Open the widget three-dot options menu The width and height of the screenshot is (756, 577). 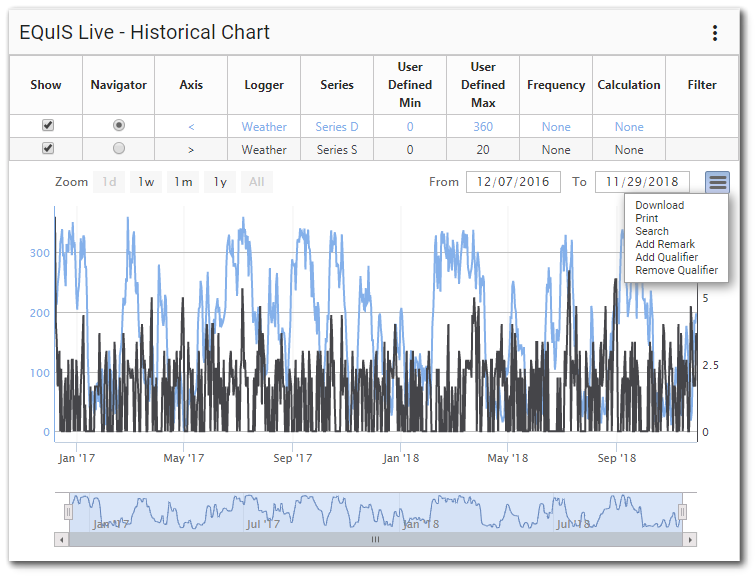pyautogui.click(x=715, y=33)
